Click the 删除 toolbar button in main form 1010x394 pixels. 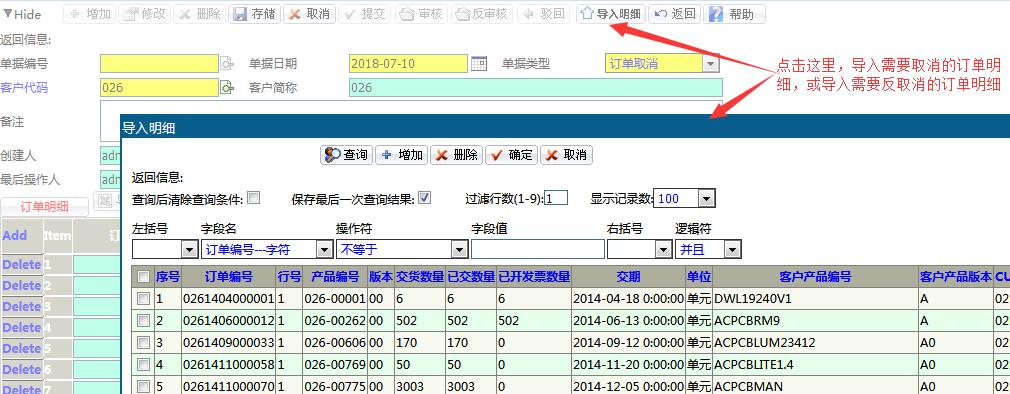point(199,14)
